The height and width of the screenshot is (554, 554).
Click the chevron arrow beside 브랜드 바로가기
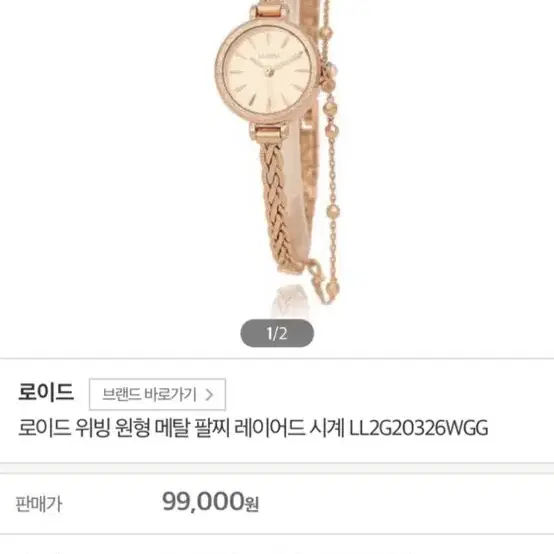click(x=209, y=394)
